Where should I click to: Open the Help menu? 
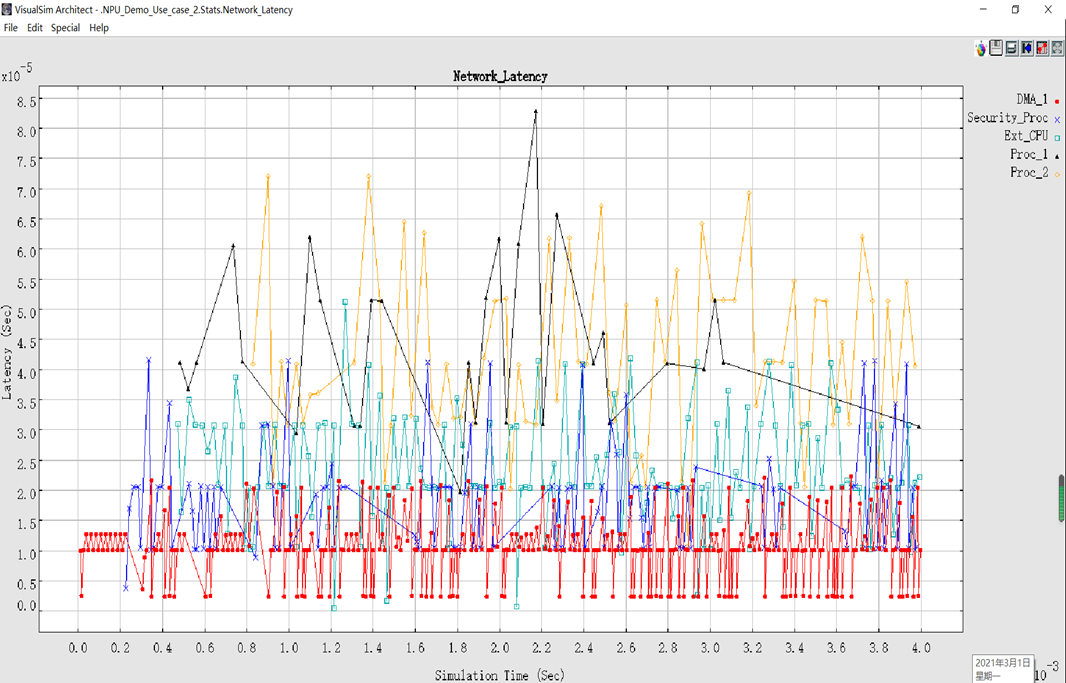[99, 28]
